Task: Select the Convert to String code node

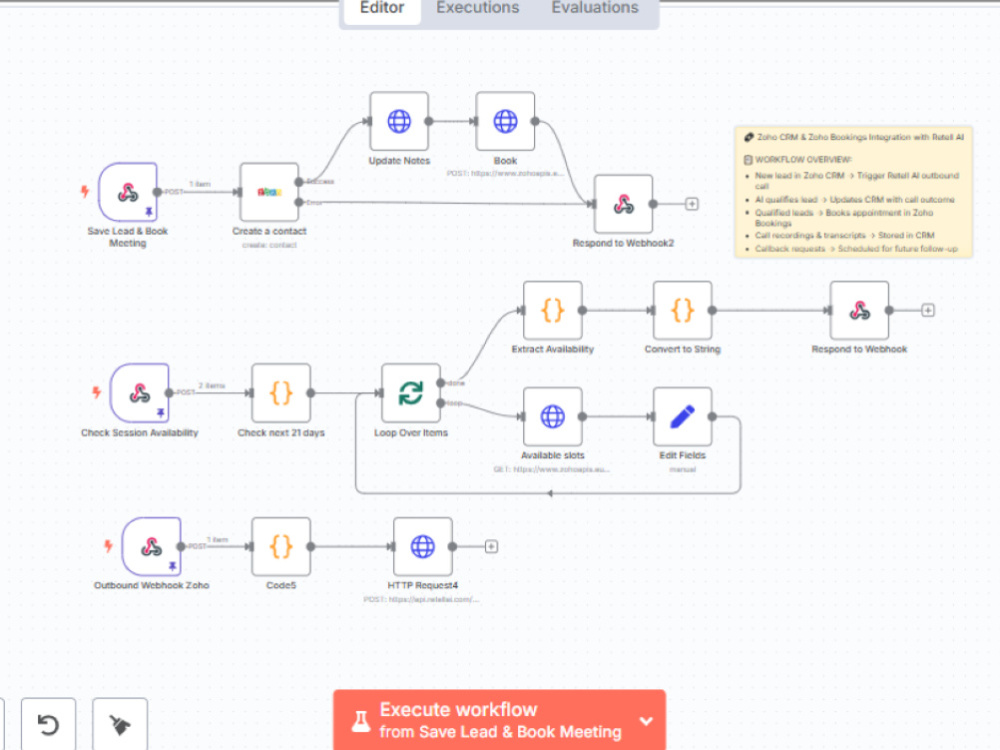Action: click(682, 311)
